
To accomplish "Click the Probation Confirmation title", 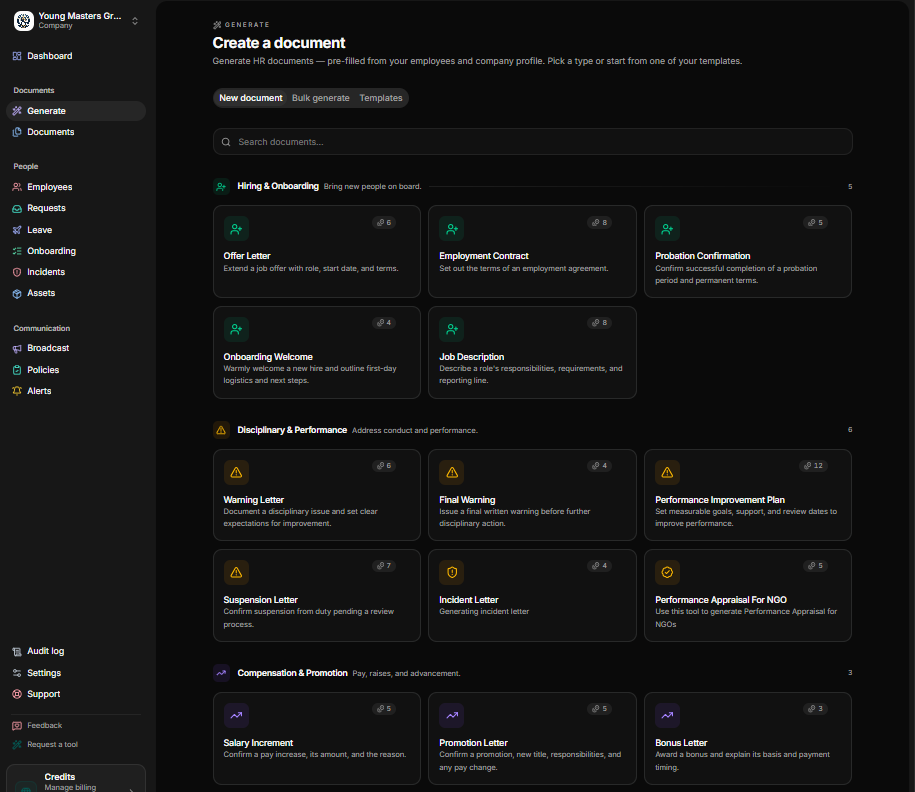I will [x=703, y=256].
